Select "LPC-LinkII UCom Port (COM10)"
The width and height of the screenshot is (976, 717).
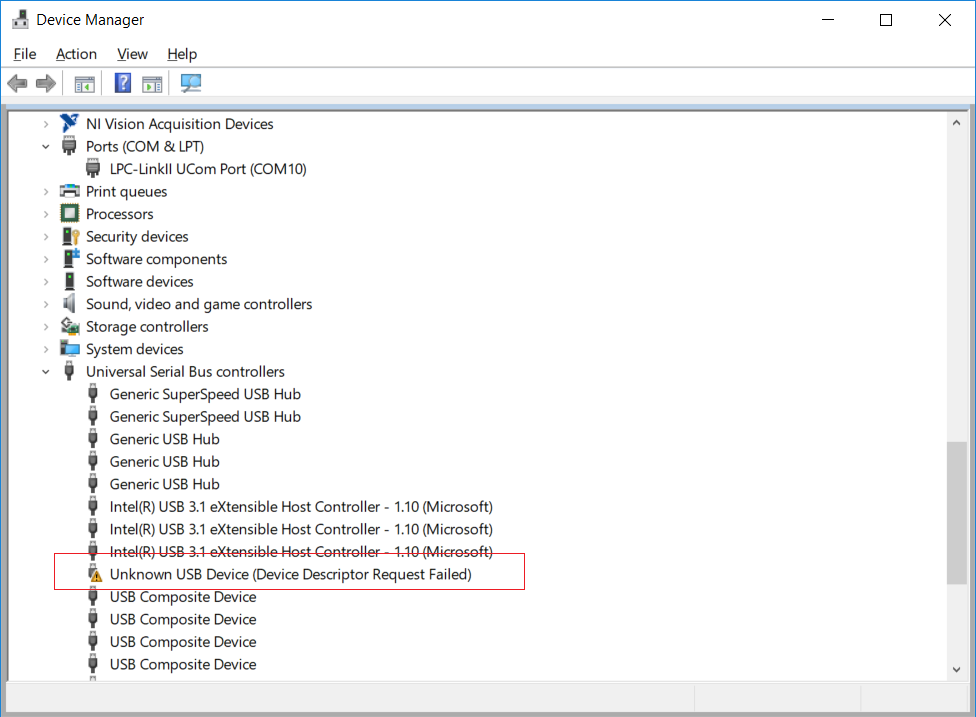pos(208,169)
